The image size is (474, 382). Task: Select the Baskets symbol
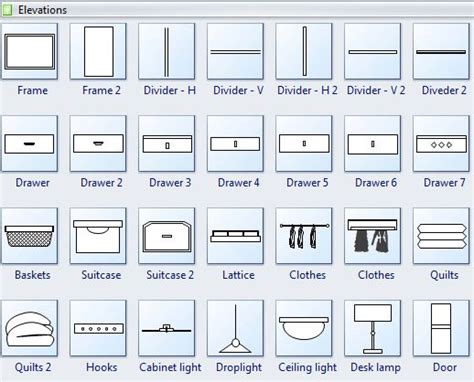point(29,236)
